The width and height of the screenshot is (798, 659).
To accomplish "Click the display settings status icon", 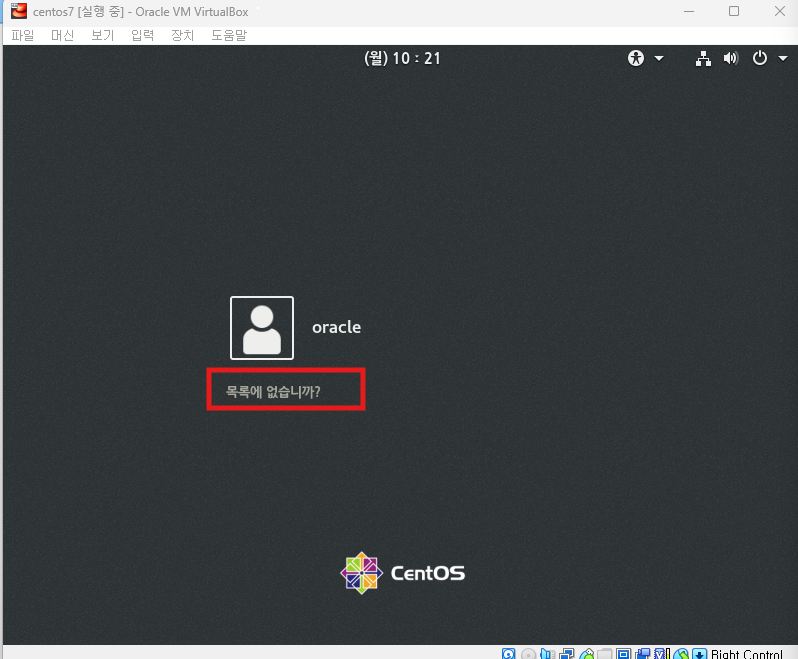I will click(x=623, y=654).
